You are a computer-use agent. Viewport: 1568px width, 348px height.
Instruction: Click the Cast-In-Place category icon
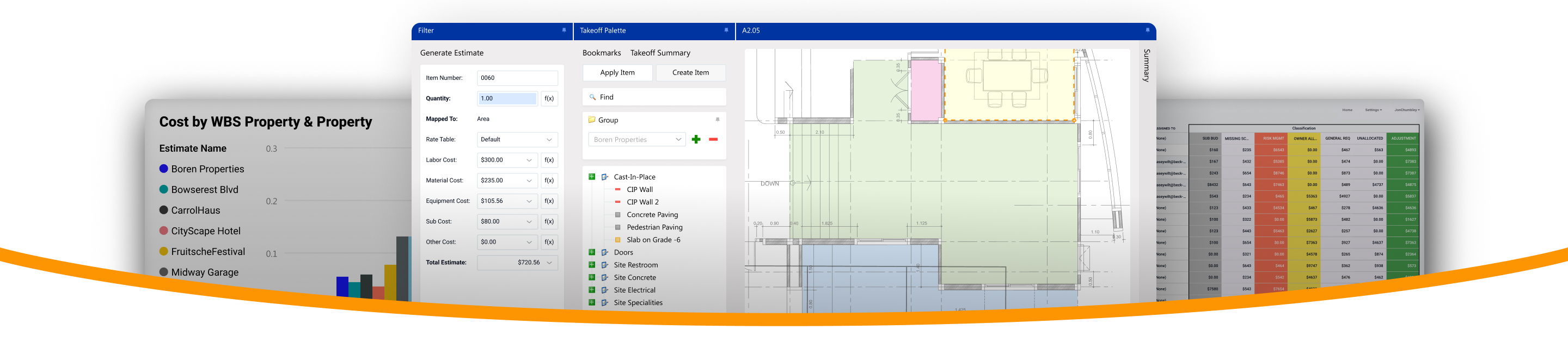[605, 177]
